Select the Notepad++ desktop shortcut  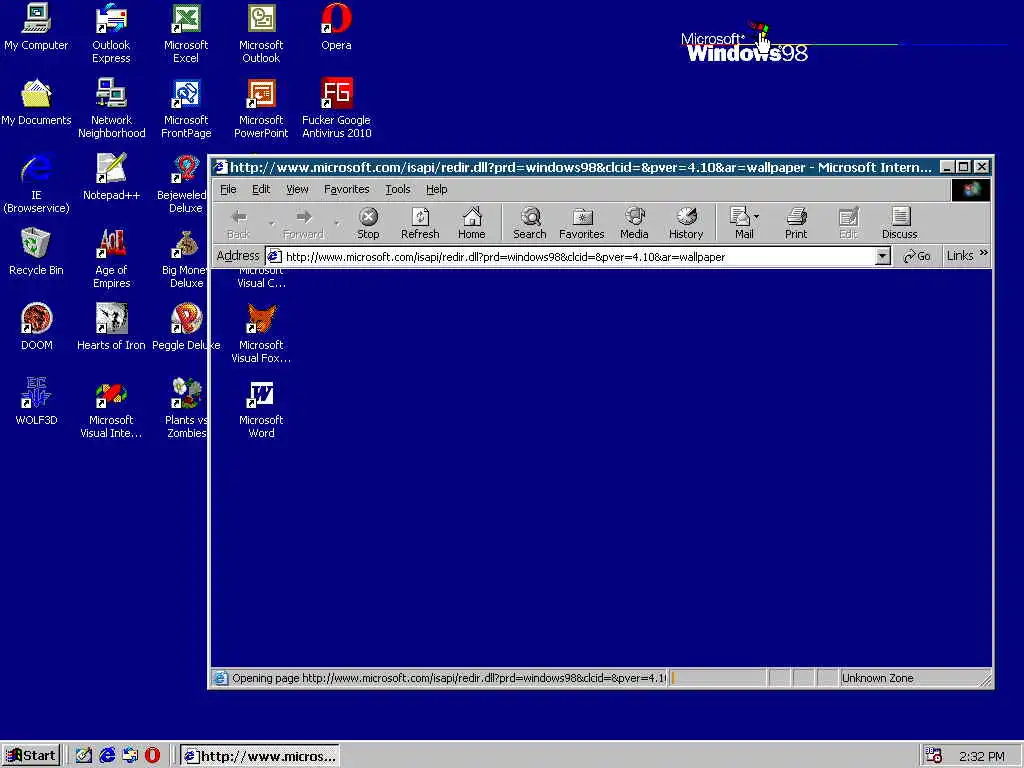(x=111, y=177)
